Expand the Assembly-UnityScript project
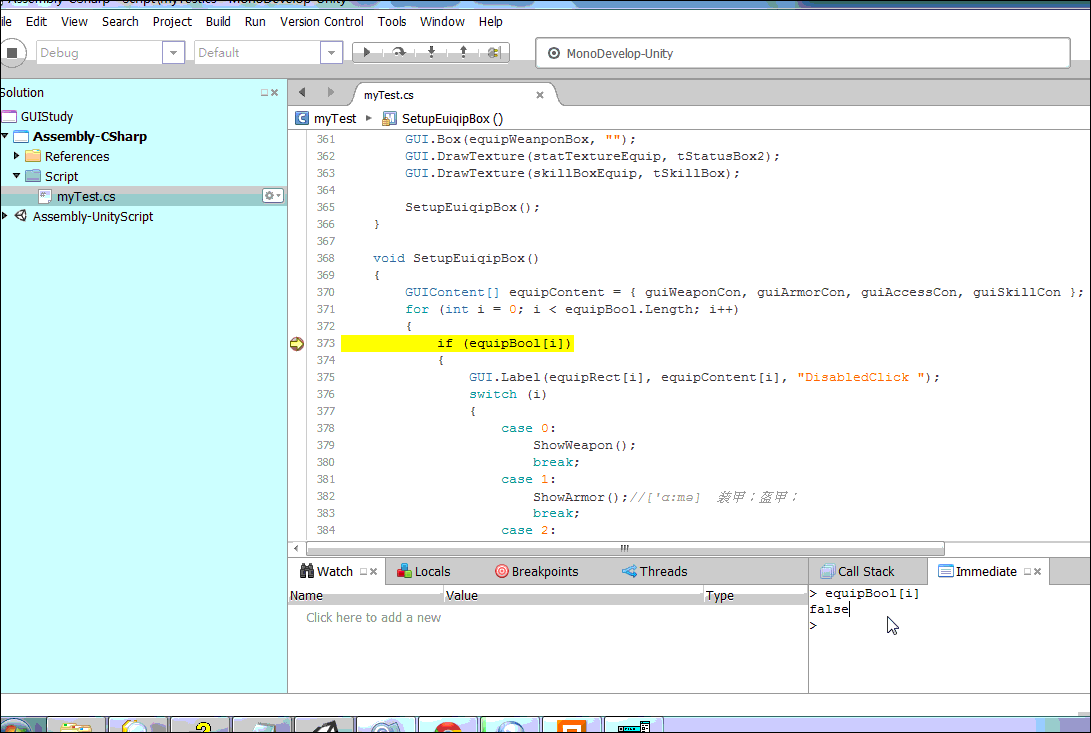Screen dimensions: 1091x733 [5, 216]
